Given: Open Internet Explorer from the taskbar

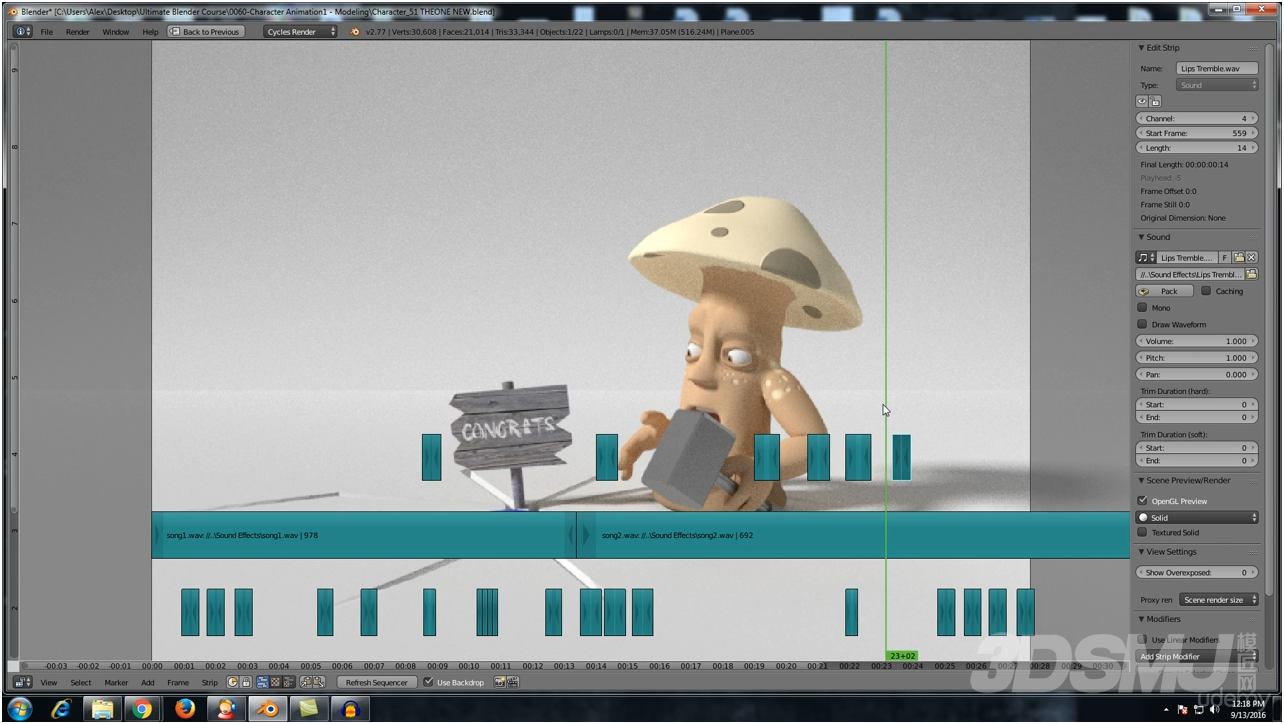Looking at the screenshot, I should (x=61, y=709).
